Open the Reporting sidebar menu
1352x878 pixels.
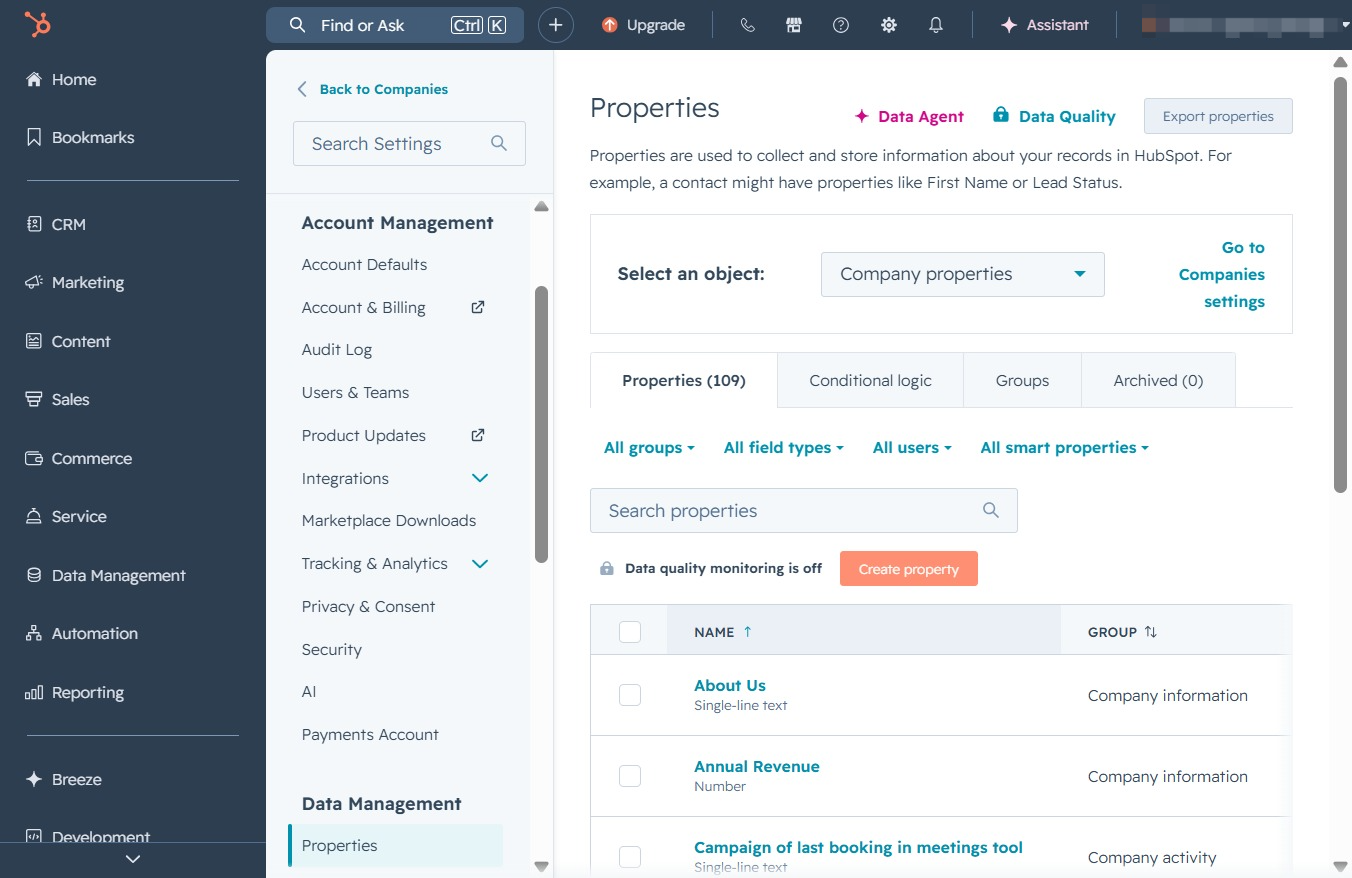coord(75,692)
